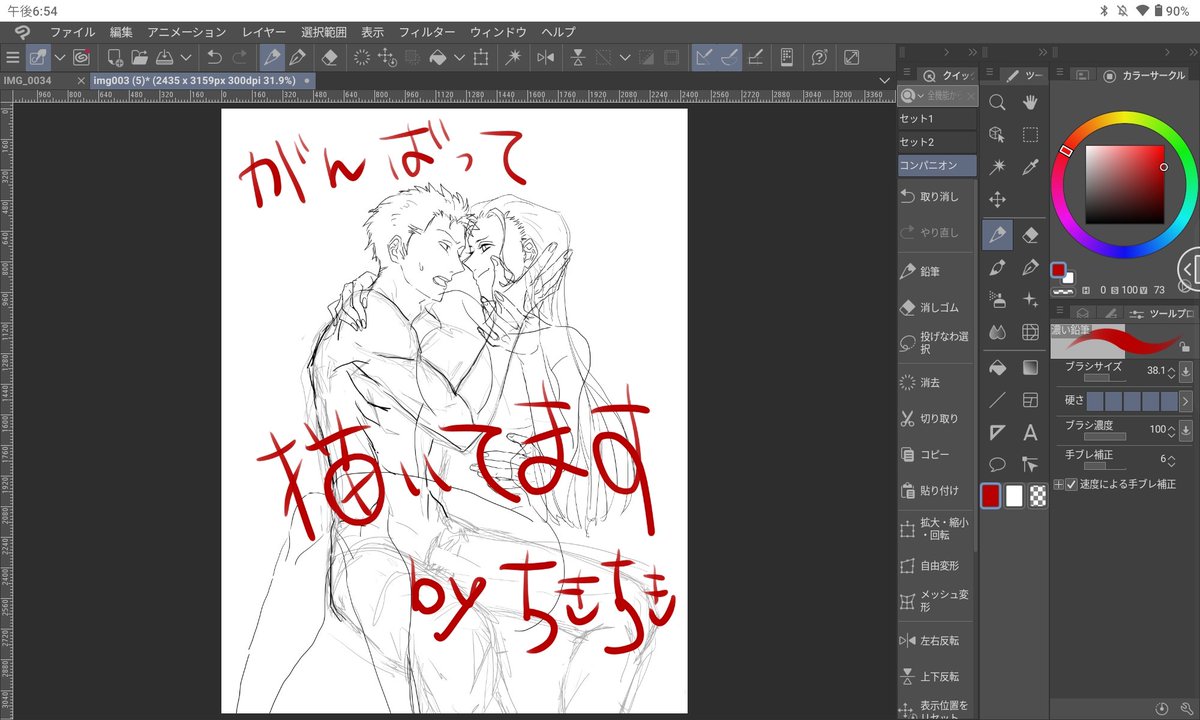Image resolution: width=1200 pixels, height=720 pixels.
Task: Click the smartphone icon in the command bar
Action: [786, 57]
